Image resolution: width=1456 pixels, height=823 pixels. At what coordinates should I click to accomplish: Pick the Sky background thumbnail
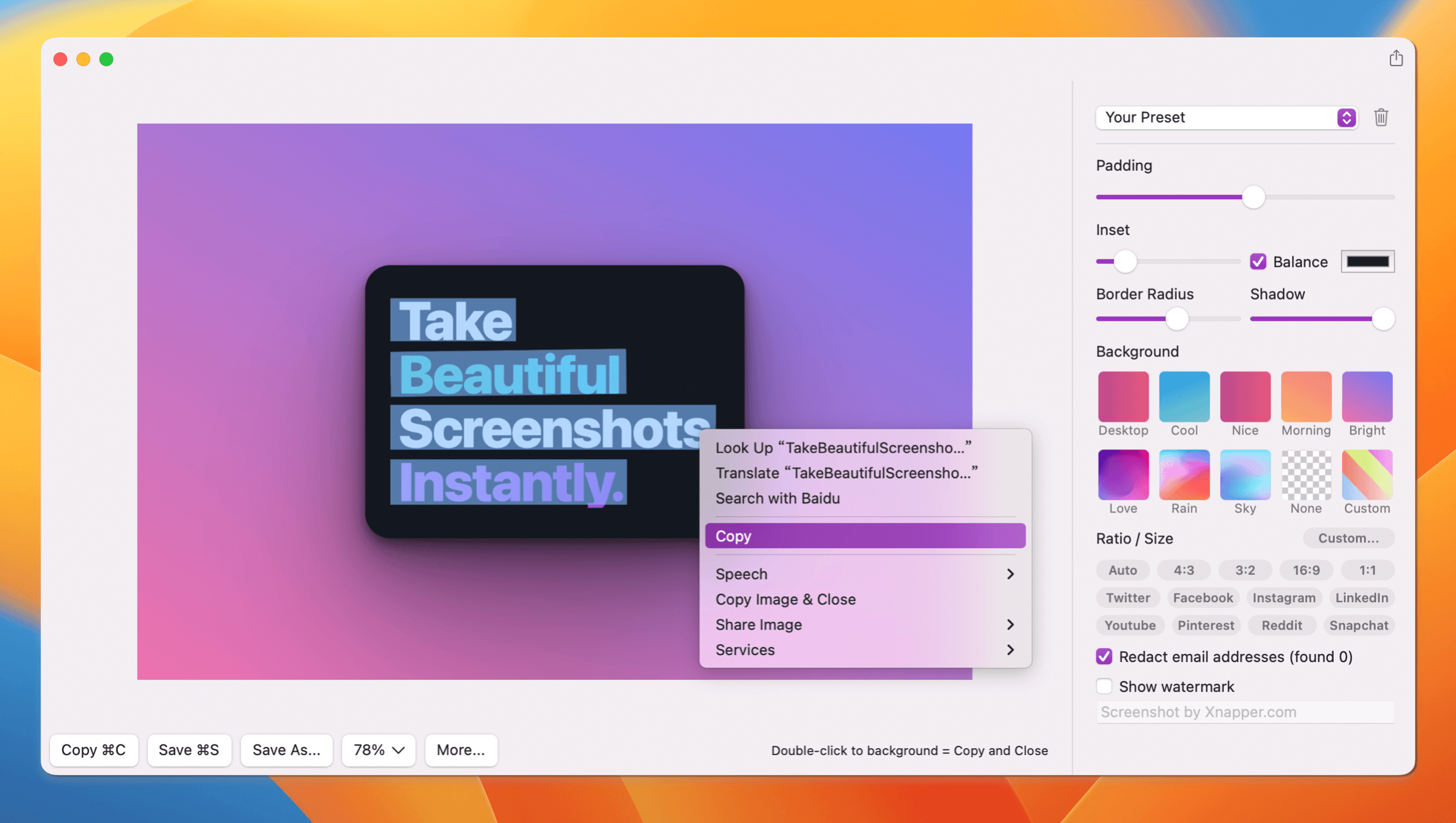click(1245, 475)
